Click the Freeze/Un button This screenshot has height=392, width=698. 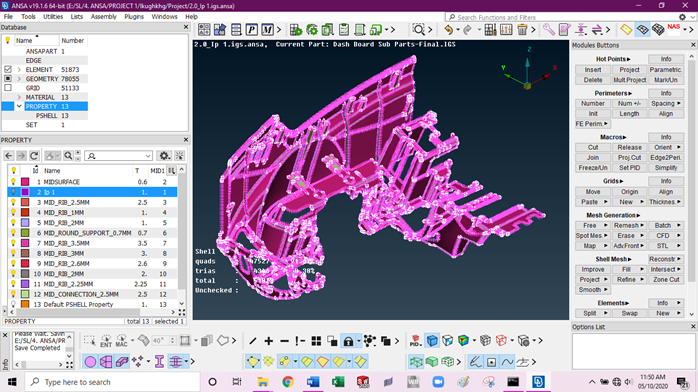point(592,168)
